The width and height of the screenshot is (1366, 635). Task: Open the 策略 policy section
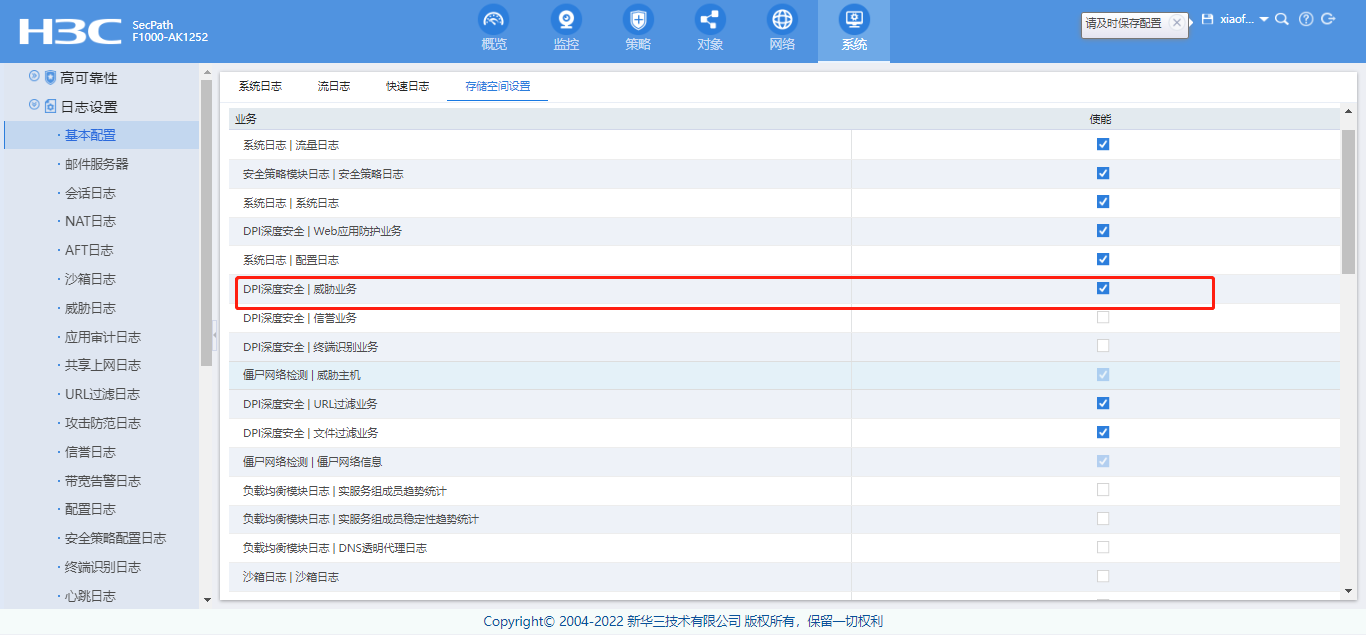click(638, 29)
